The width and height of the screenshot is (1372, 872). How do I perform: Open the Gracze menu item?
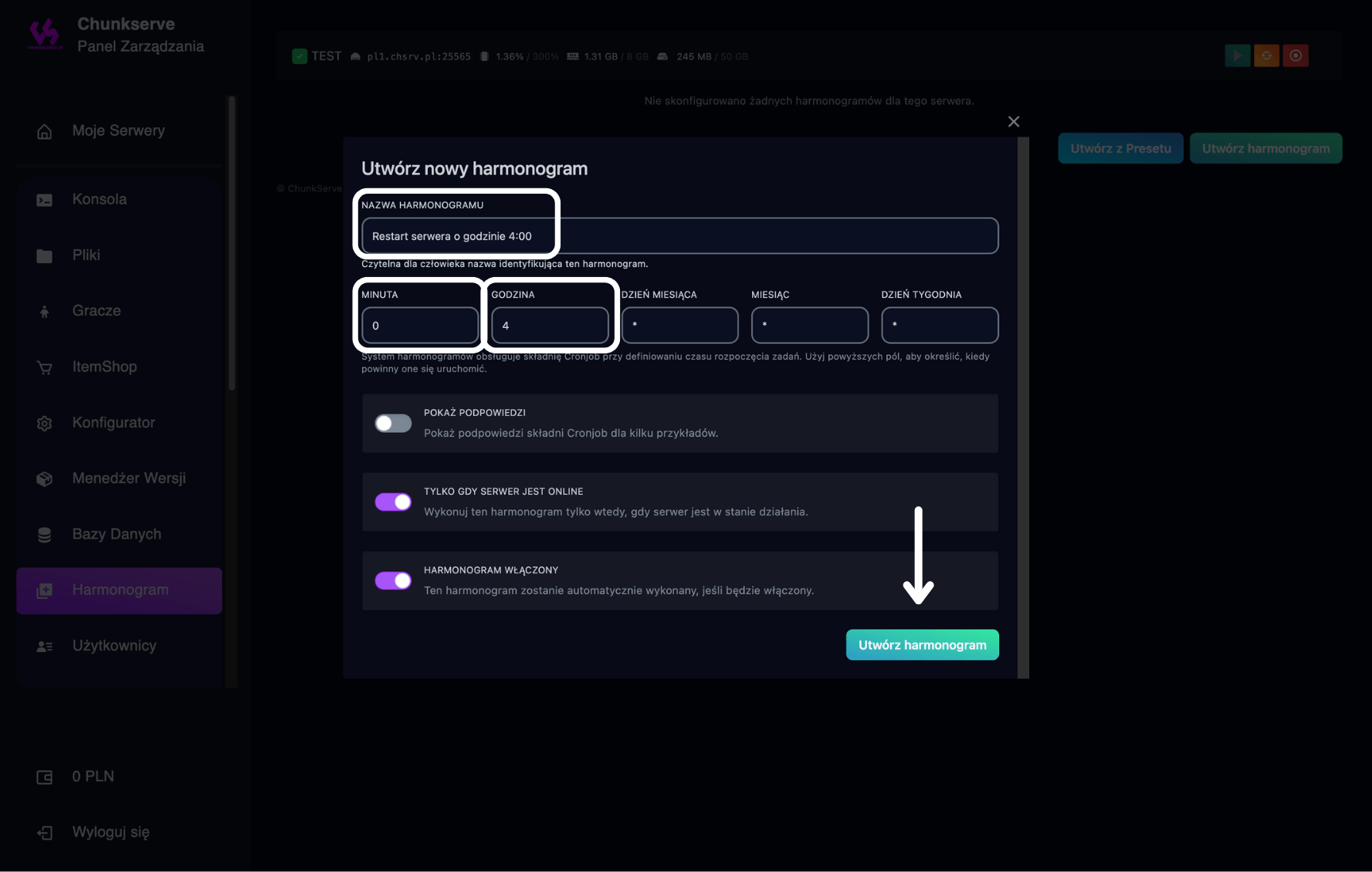(x=97, y=311)
